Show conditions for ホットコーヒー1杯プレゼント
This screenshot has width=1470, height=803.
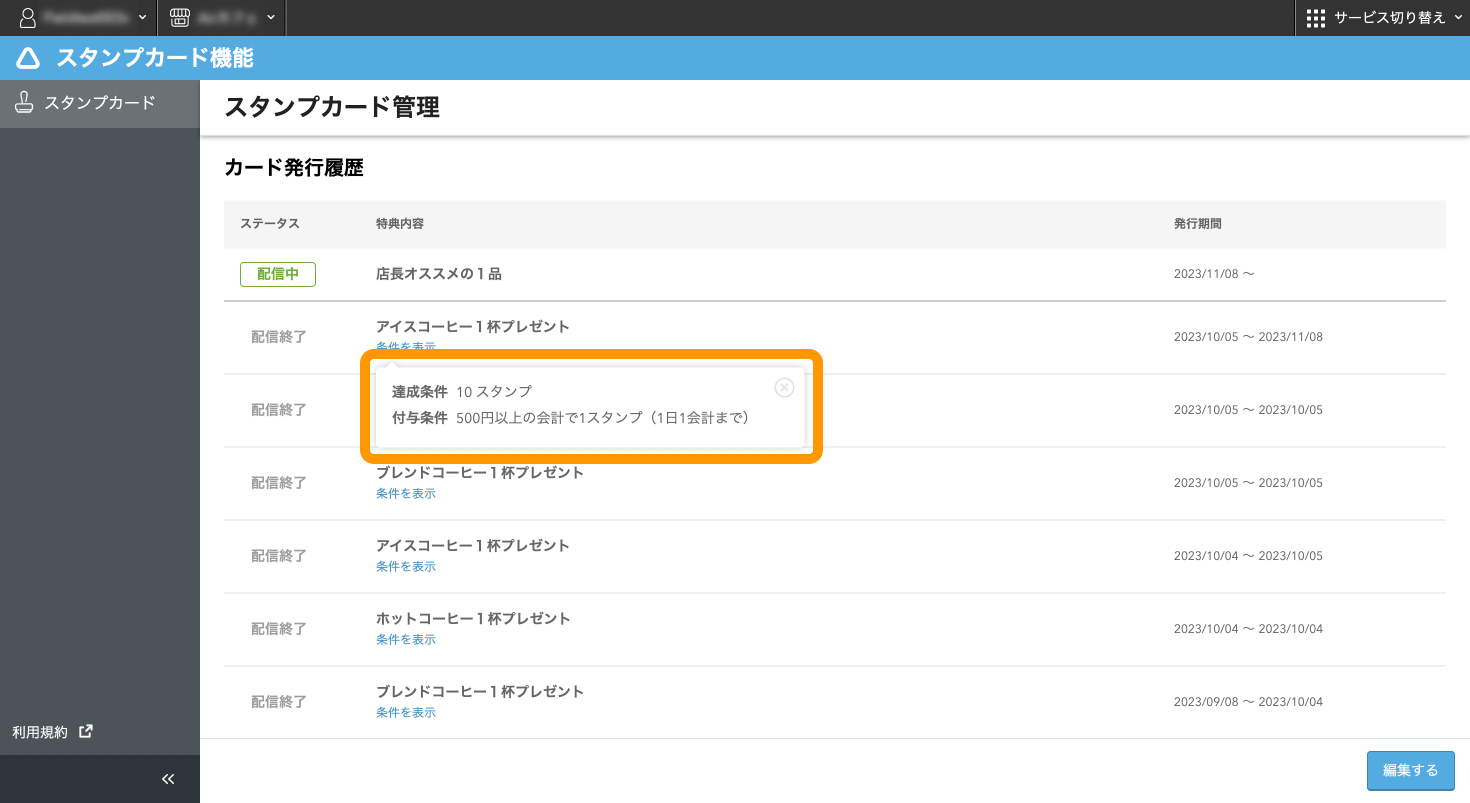pyautogui.click(x=405, y=639)
